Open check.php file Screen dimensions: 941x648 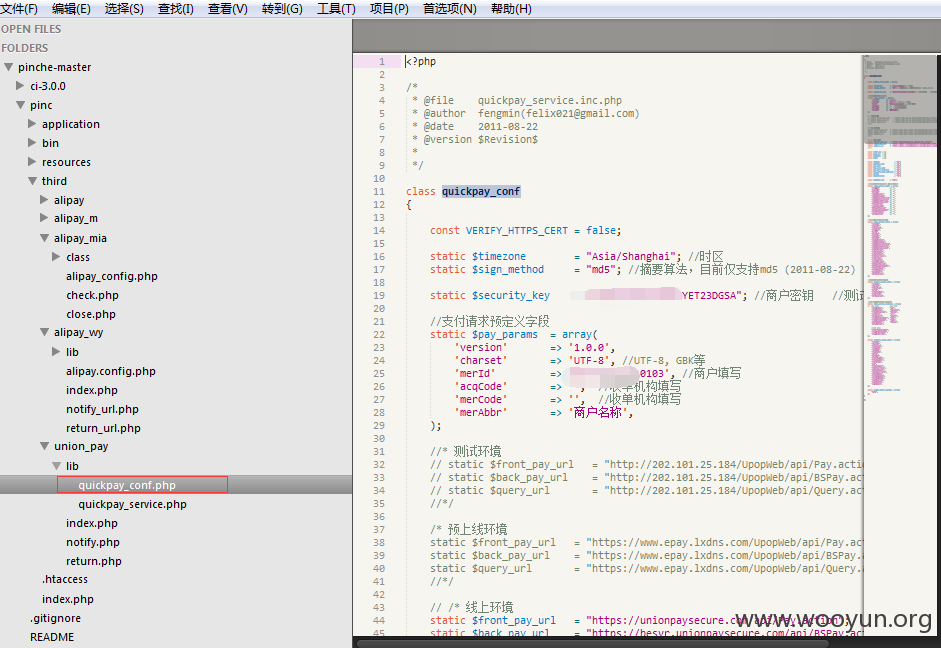click(x=92, y=295)
